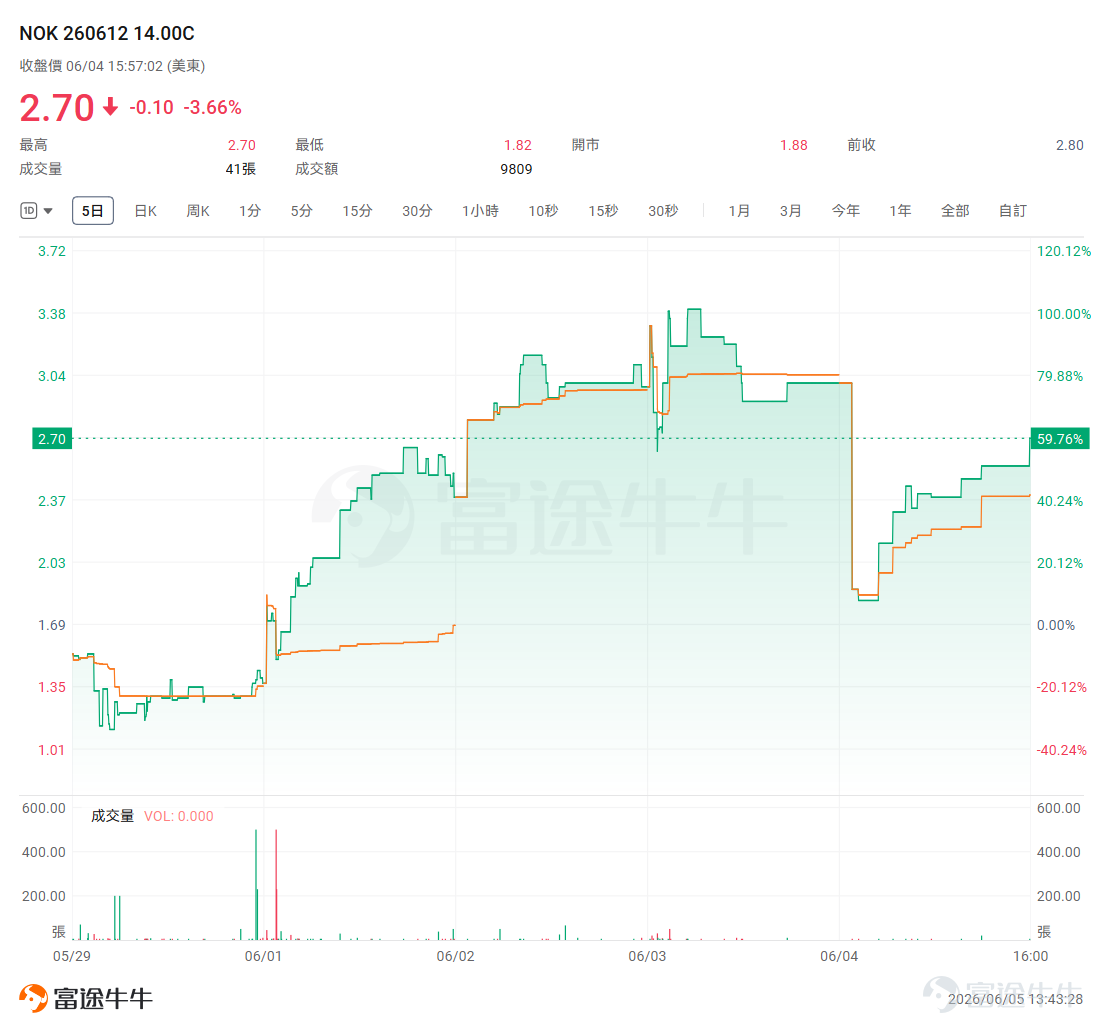Click the VOL: 0.000 indicator label

pos(179,816)
